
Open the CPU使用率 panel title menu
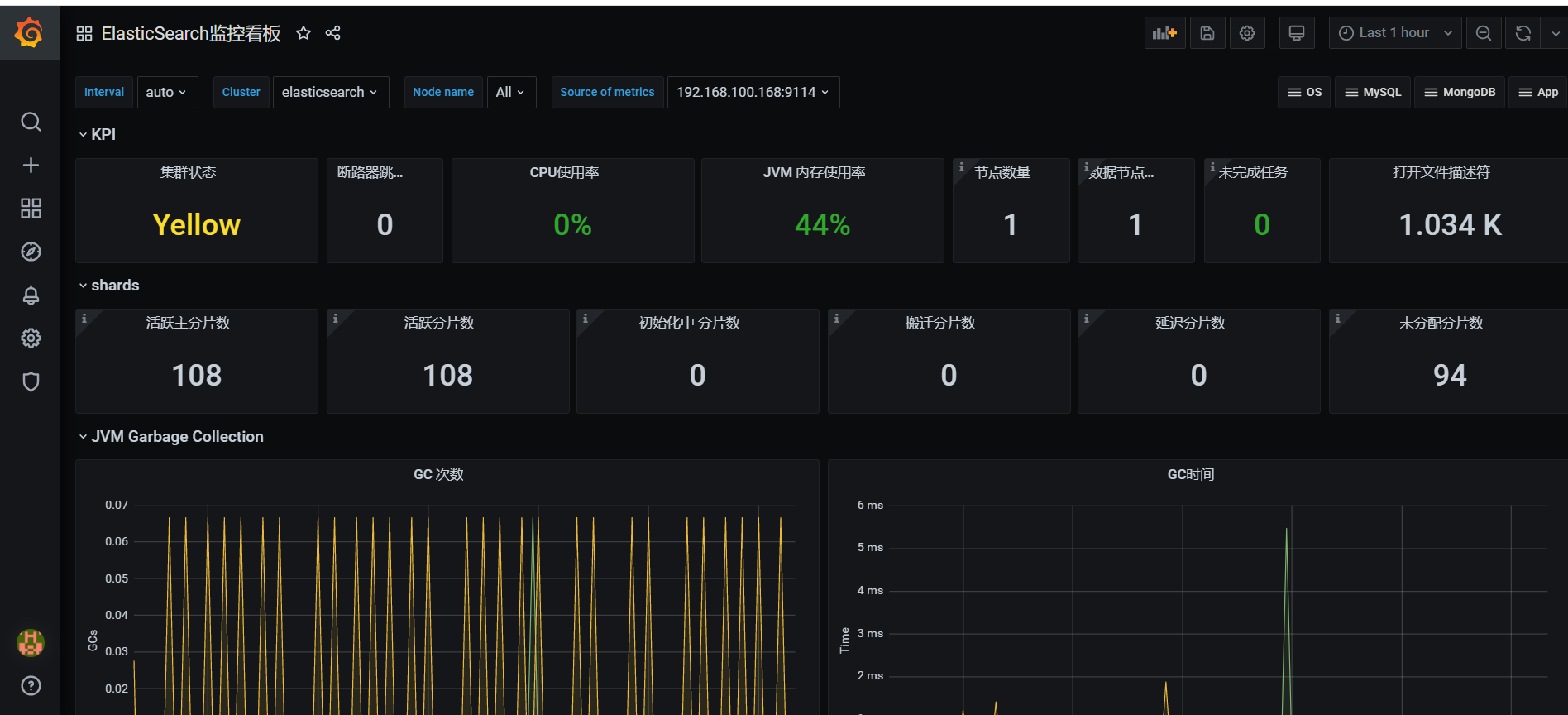tap(565, 172)
